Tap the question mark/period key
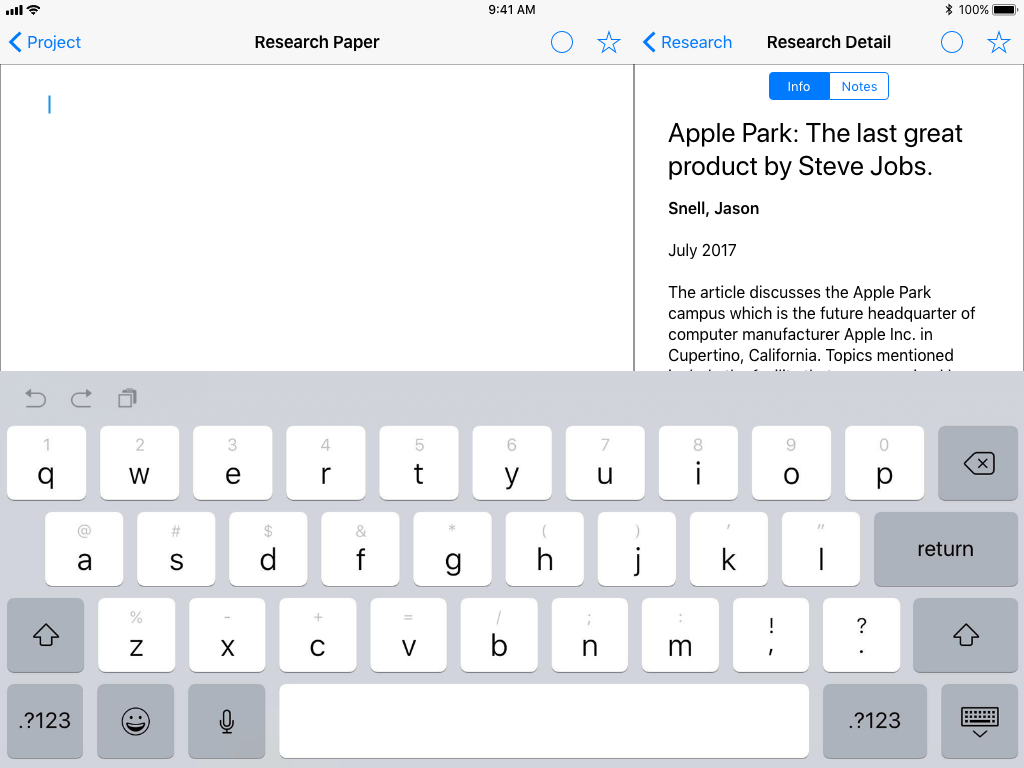 coord(862,635)
